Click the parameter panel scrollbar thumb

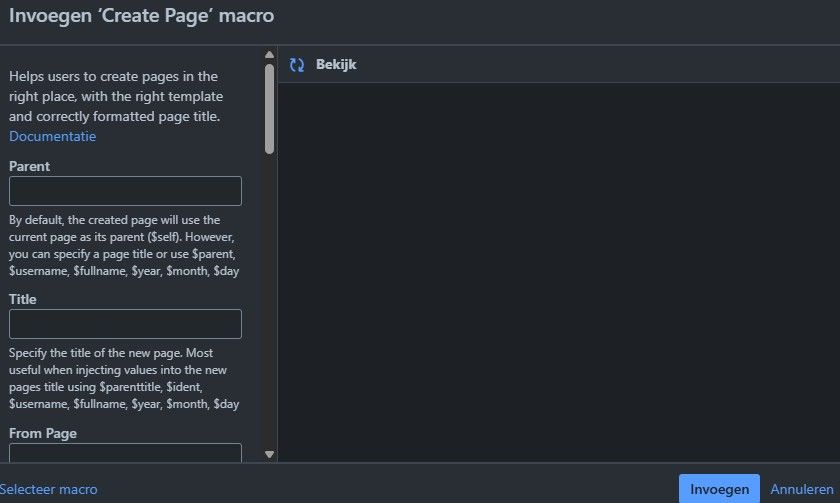269,109
